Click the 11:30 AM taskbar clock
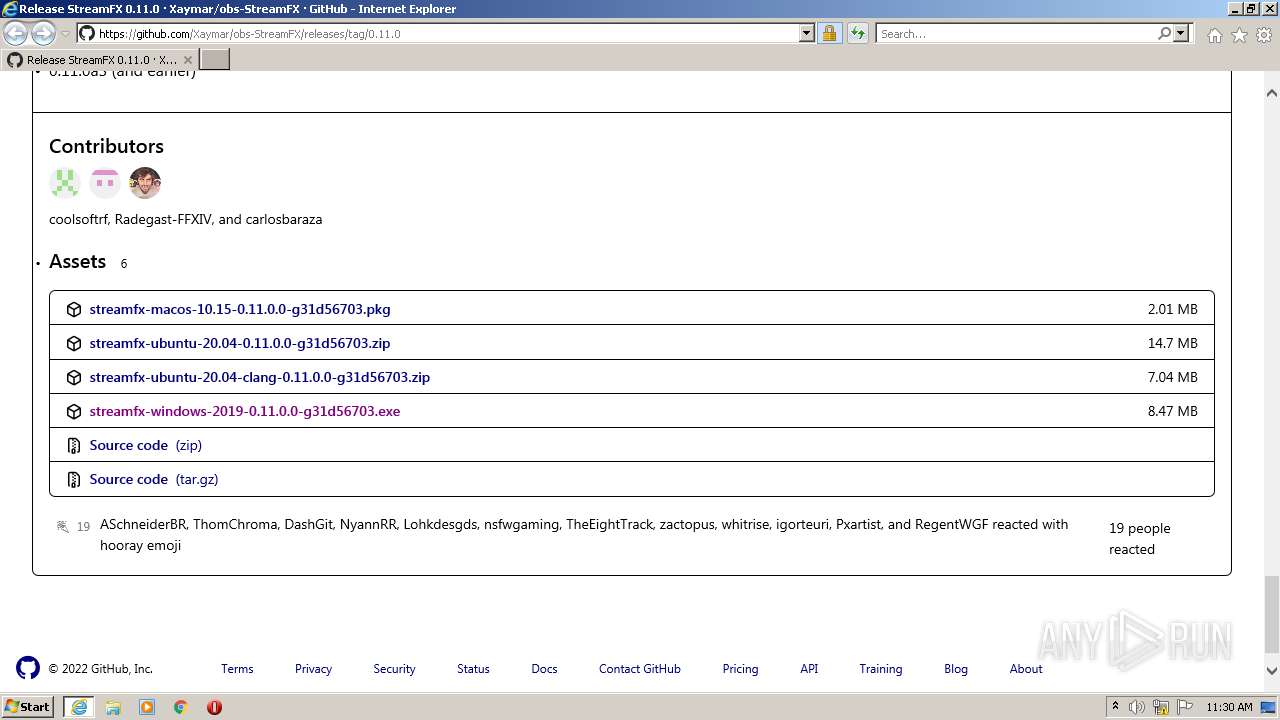 click(x=1229, y=707)
